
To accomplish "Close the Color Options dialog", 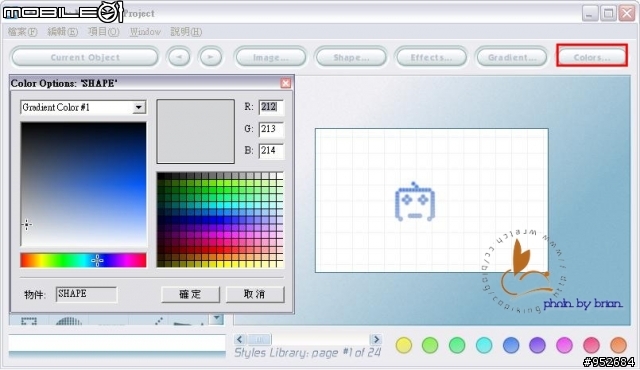I will (286, 83).
